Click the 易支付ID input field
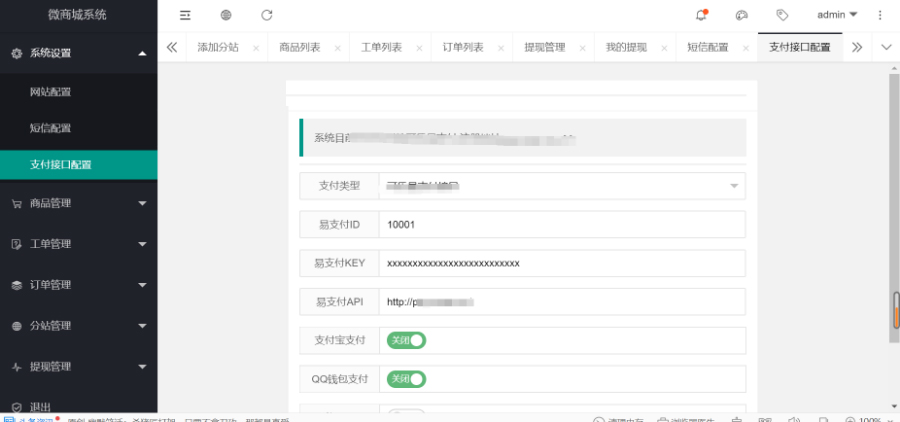Screen dimensions: 900x422 tap(562, 224)
